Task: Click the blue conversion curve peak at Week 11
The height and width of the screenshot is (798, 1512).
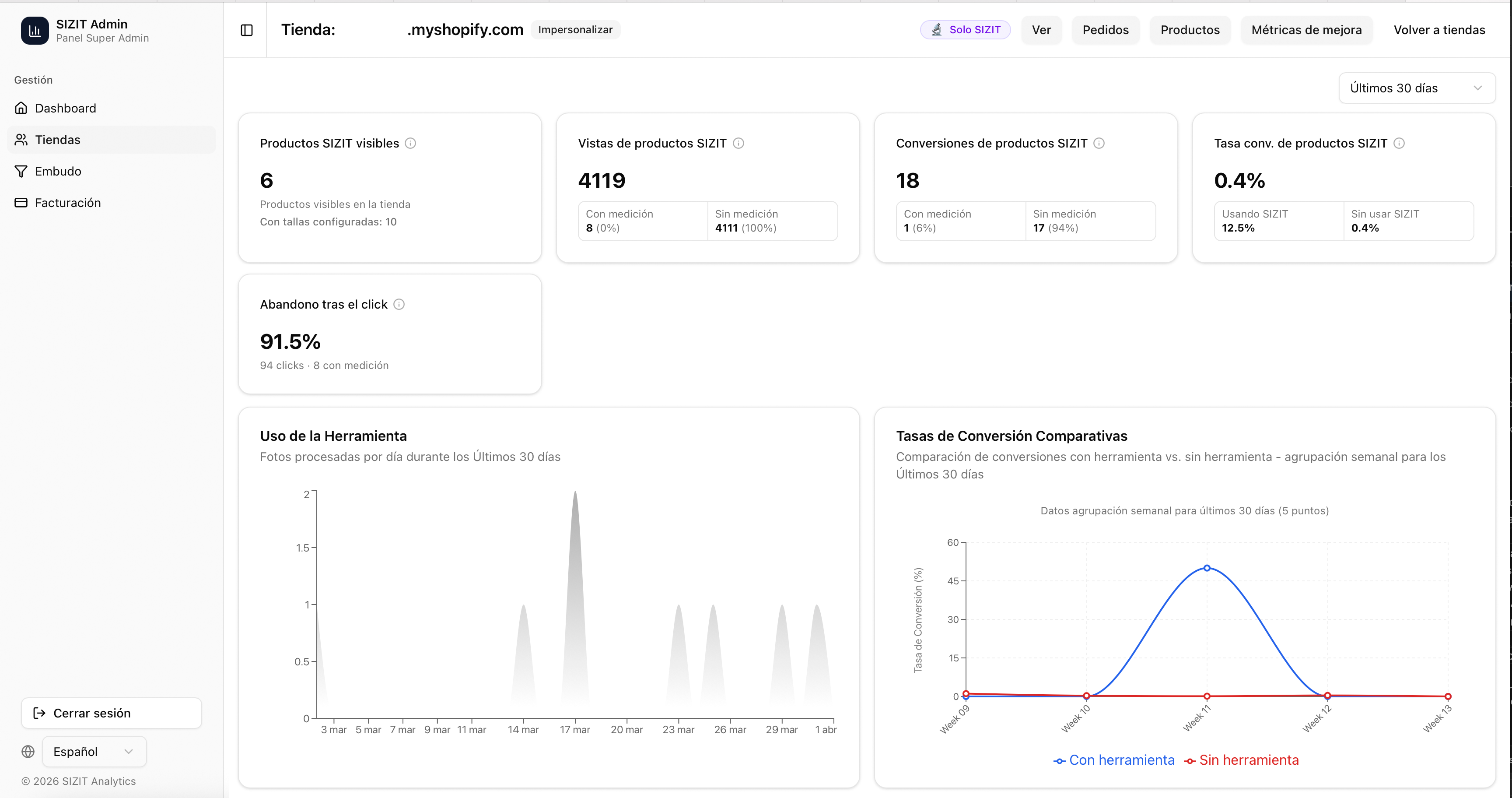Action: 1206,567
